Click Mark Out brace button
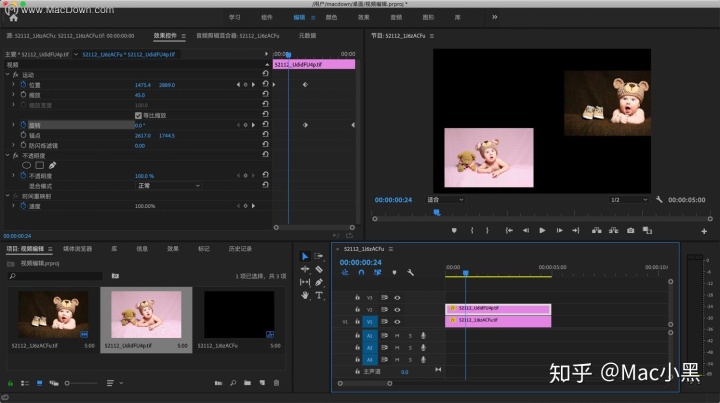 click(x=487, y=230)
